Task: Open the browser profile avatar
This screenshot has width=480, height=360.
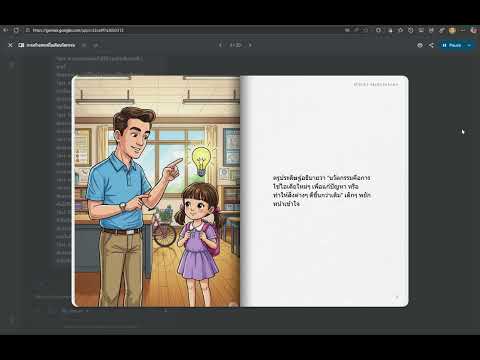Action: click(x=474, y=30)
